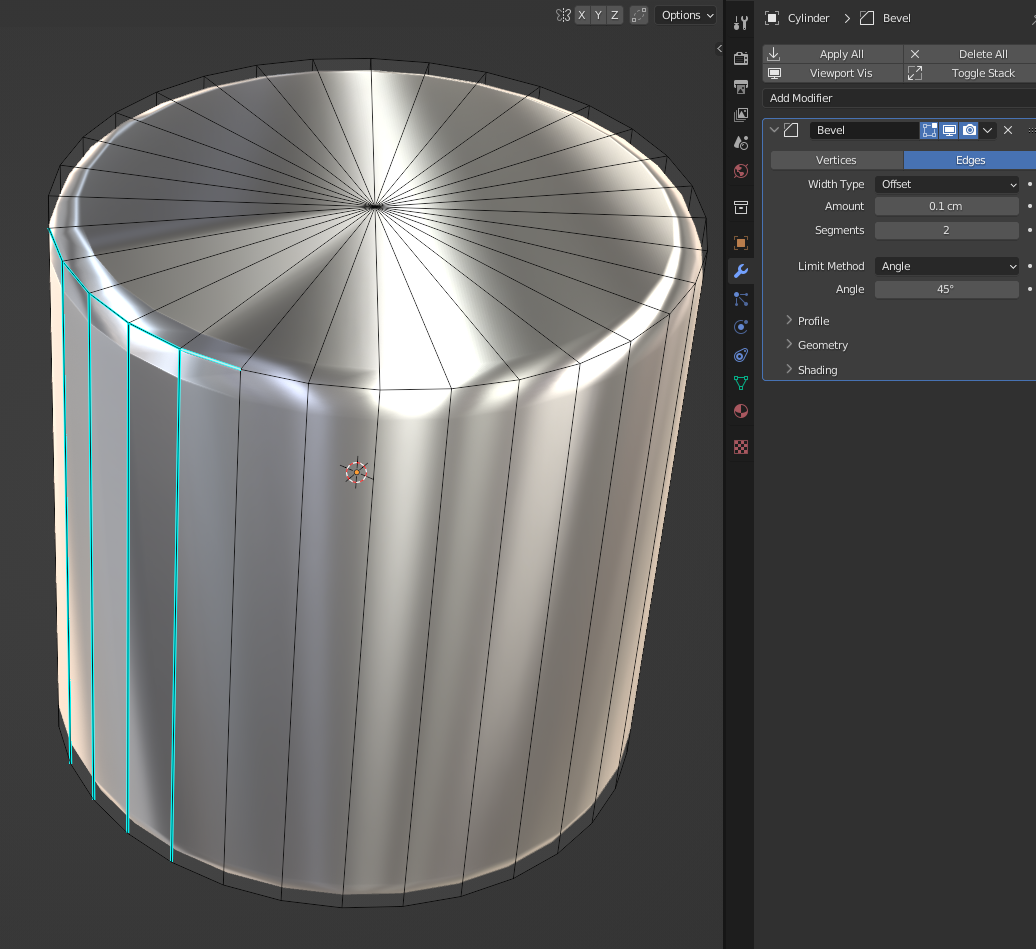Open the Object properties tab
Screen dimensions: 1036x949
(x=741, y=243)
